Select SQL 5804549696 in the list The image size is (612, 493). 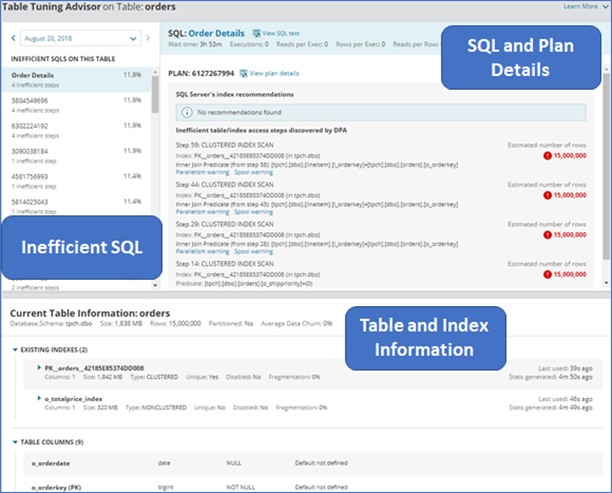pos(76,105)
